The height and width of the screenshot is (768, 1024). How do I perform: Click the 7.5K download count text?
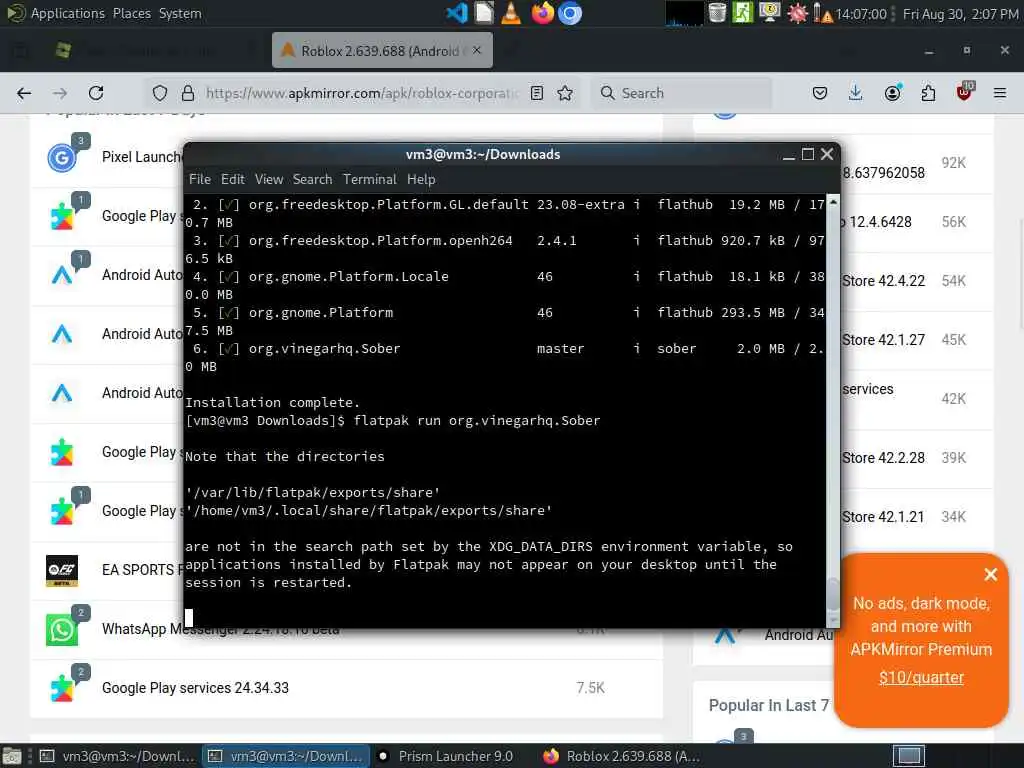tap(590, 688)
